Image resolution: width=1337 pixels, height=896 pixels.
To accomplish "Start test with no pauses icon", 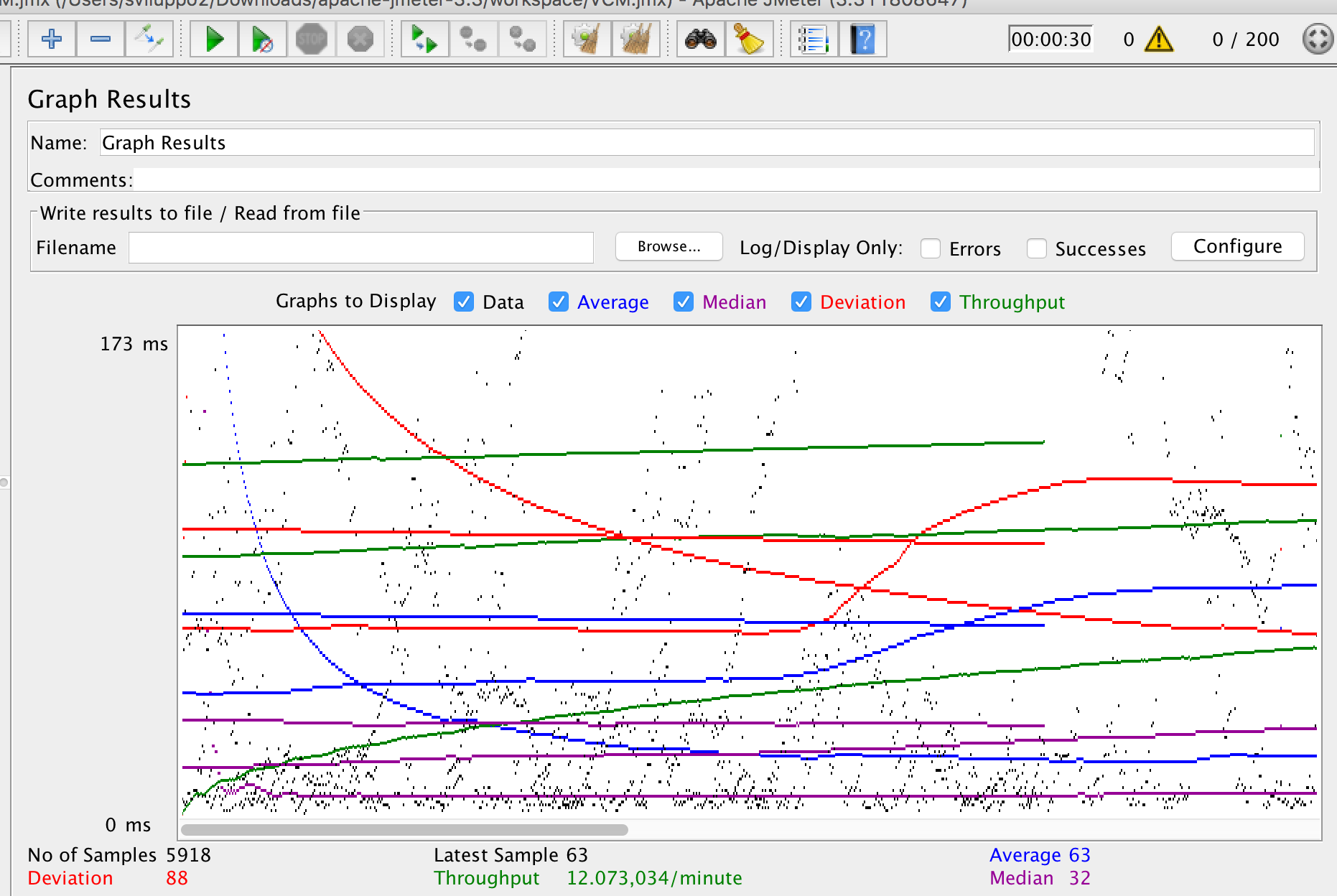I will point(263,39).
